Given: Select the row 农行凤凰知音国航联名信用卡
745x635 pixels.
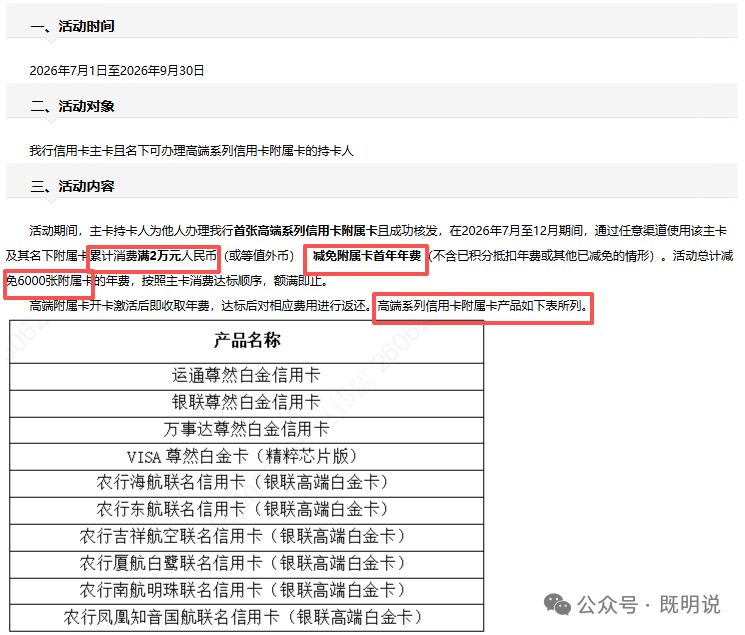Looking at the screenshot, I should click(x=247, y=617).
